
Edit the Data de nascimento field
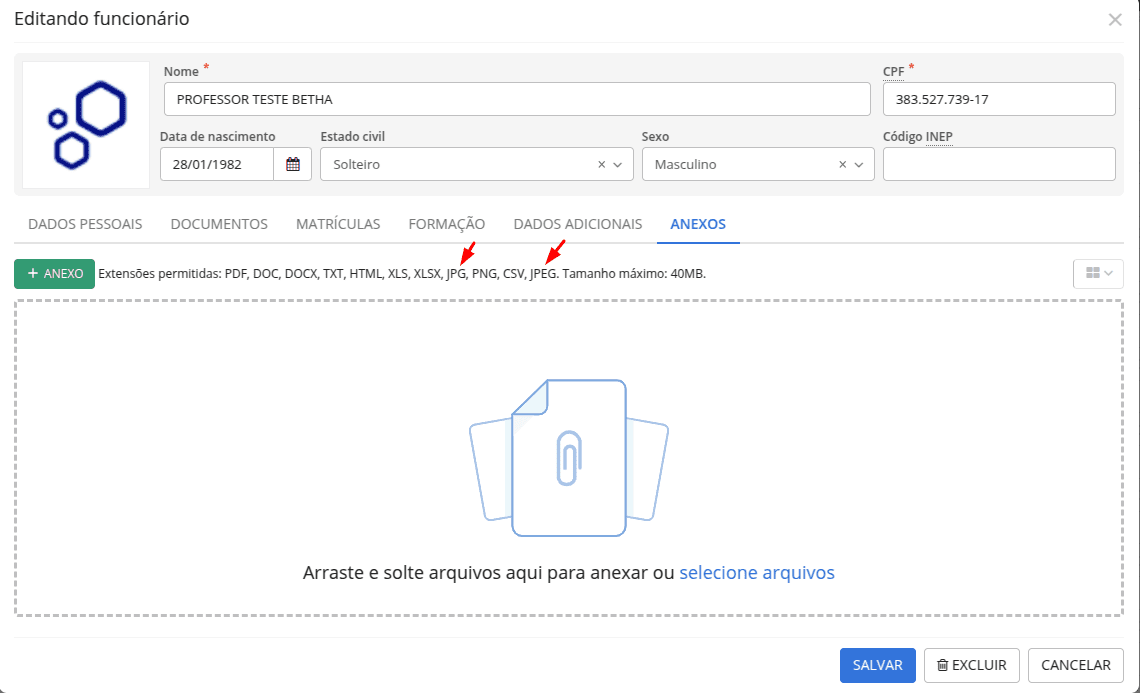217,164
